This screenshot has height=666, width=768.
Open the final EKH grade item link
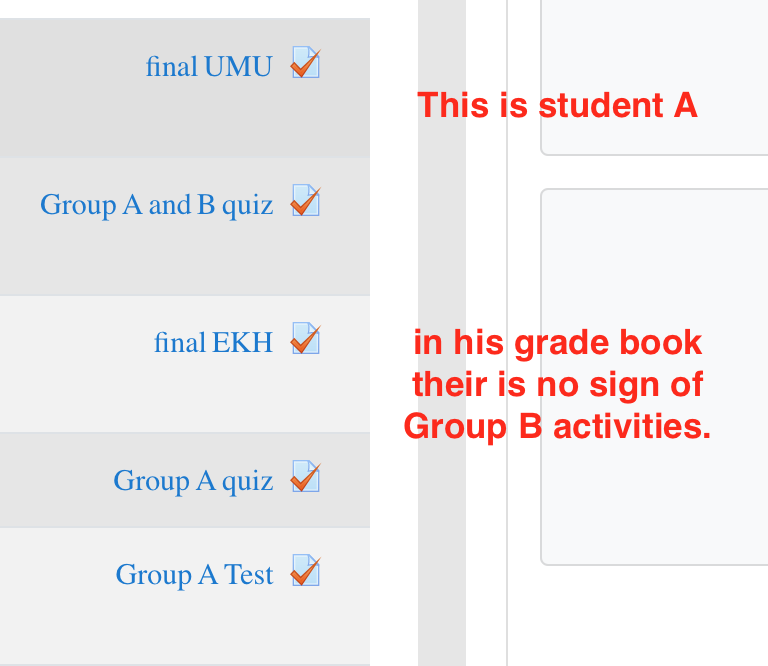click(x=213, y=343)
